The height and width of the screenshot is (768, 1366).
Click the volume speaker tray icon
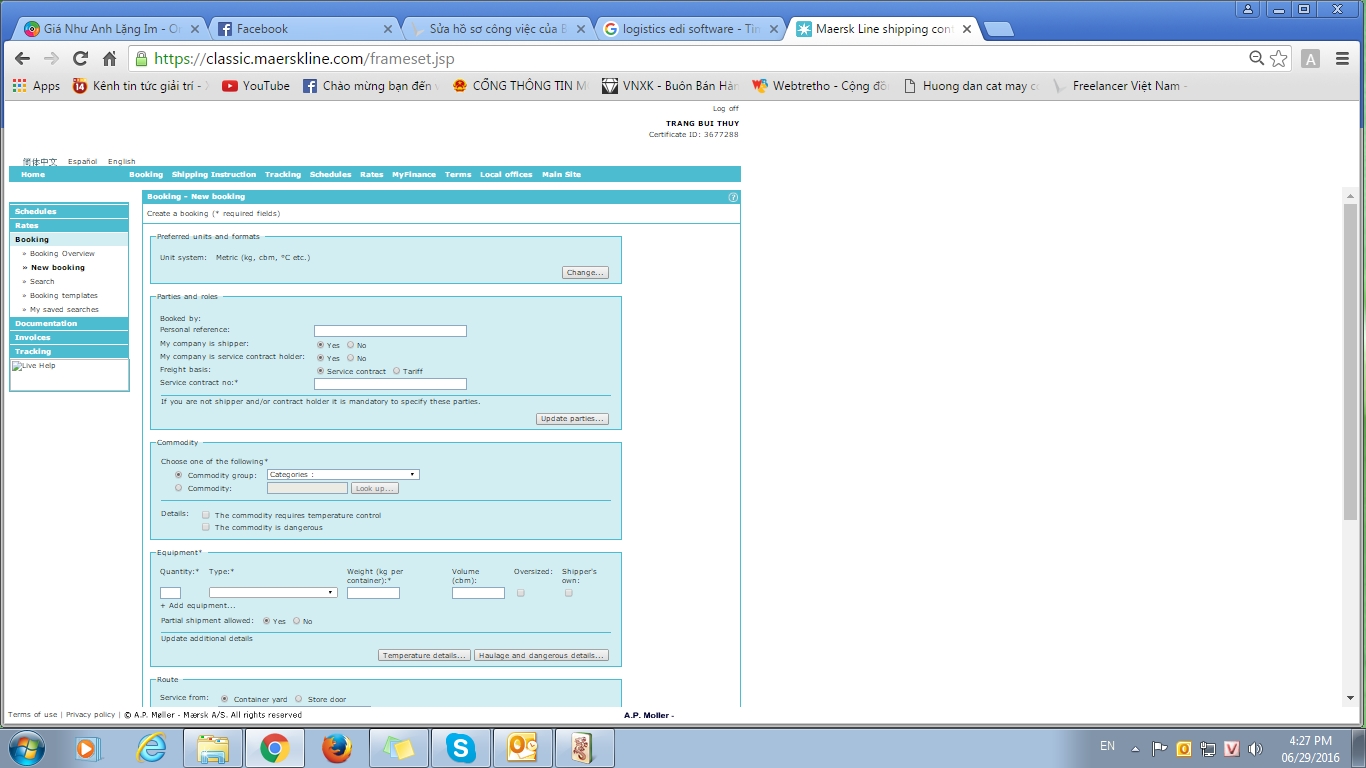point(1255,748)
